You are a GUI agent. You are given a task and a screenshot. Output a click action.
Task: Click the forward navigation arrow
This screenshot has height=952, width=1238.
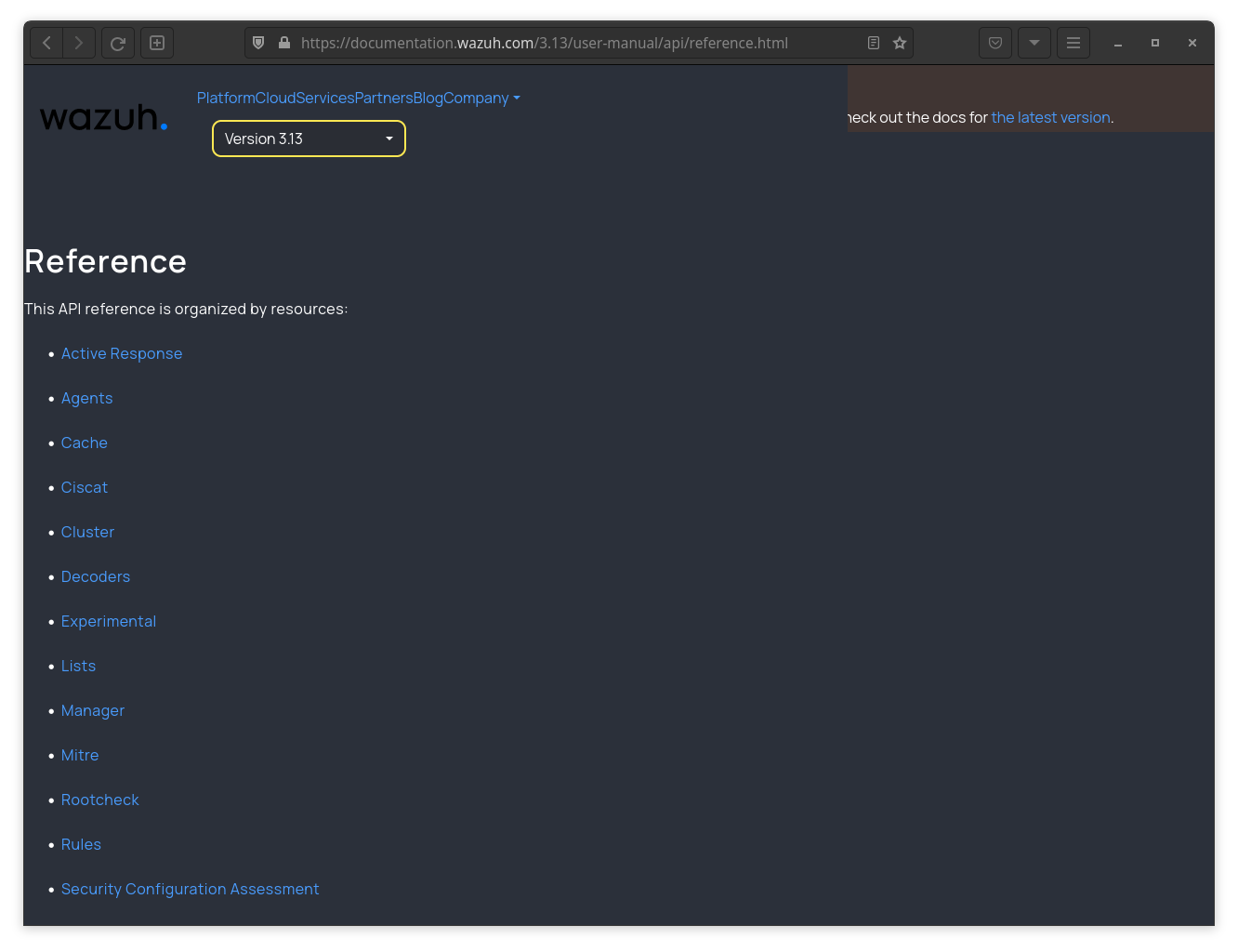click(79, 42)
